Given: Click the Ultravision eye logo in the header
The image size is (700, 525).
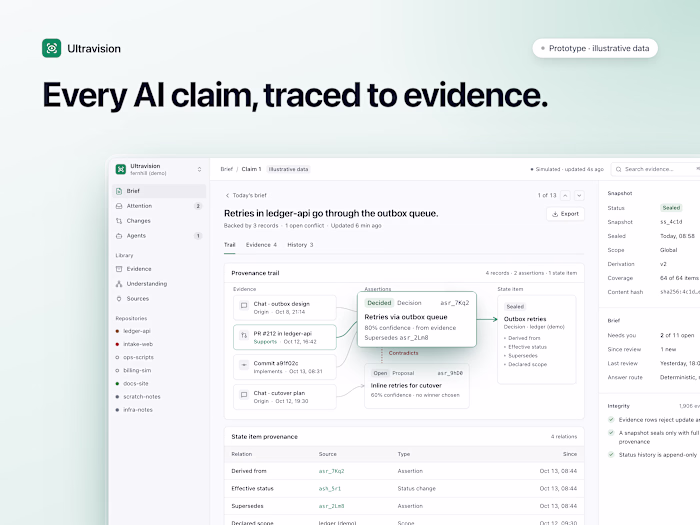Looking at the screenshot, I should (x=51, y=48).
